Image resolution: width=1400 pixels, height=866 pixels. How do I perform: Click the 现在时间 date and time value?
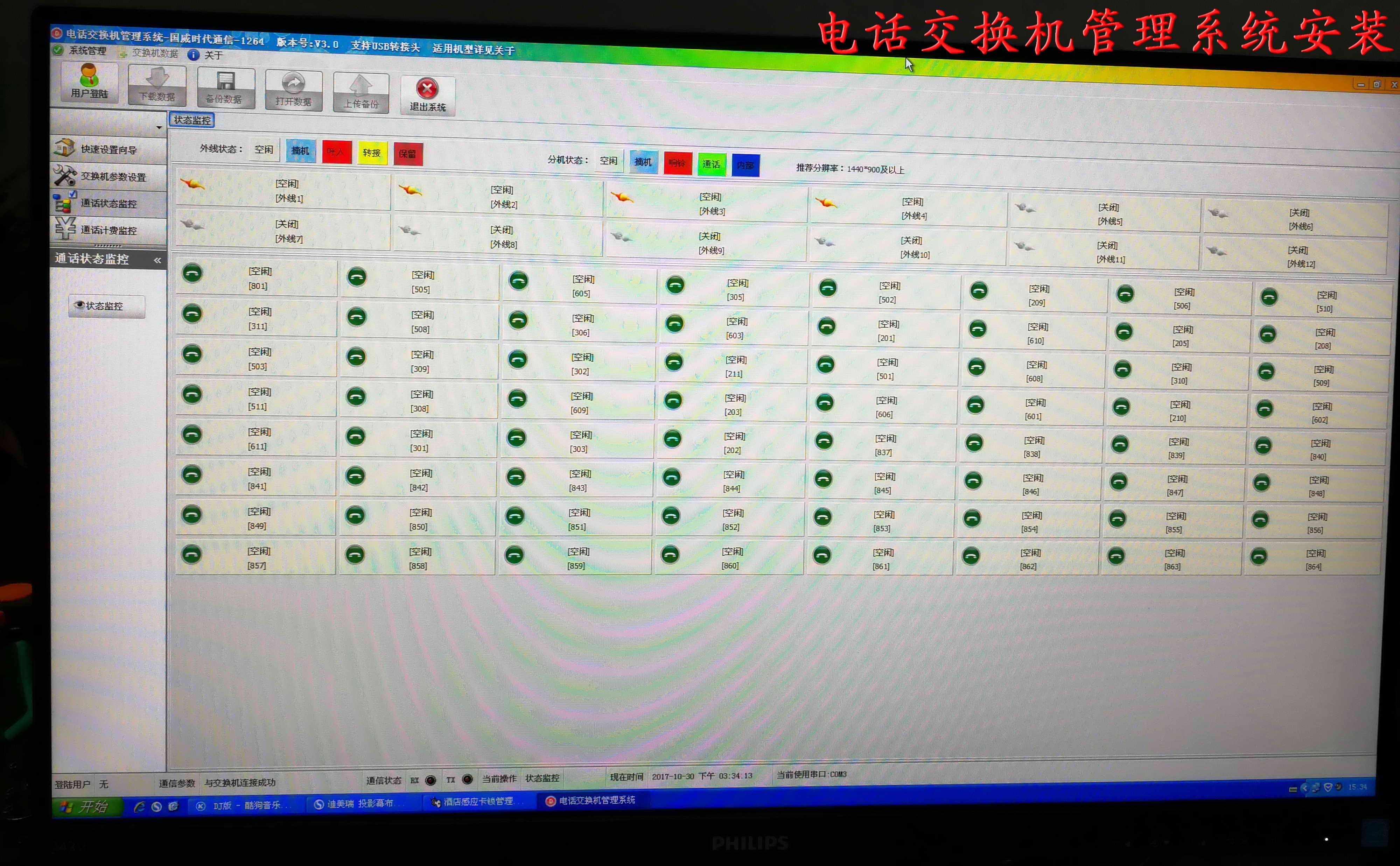click(702, 776)
